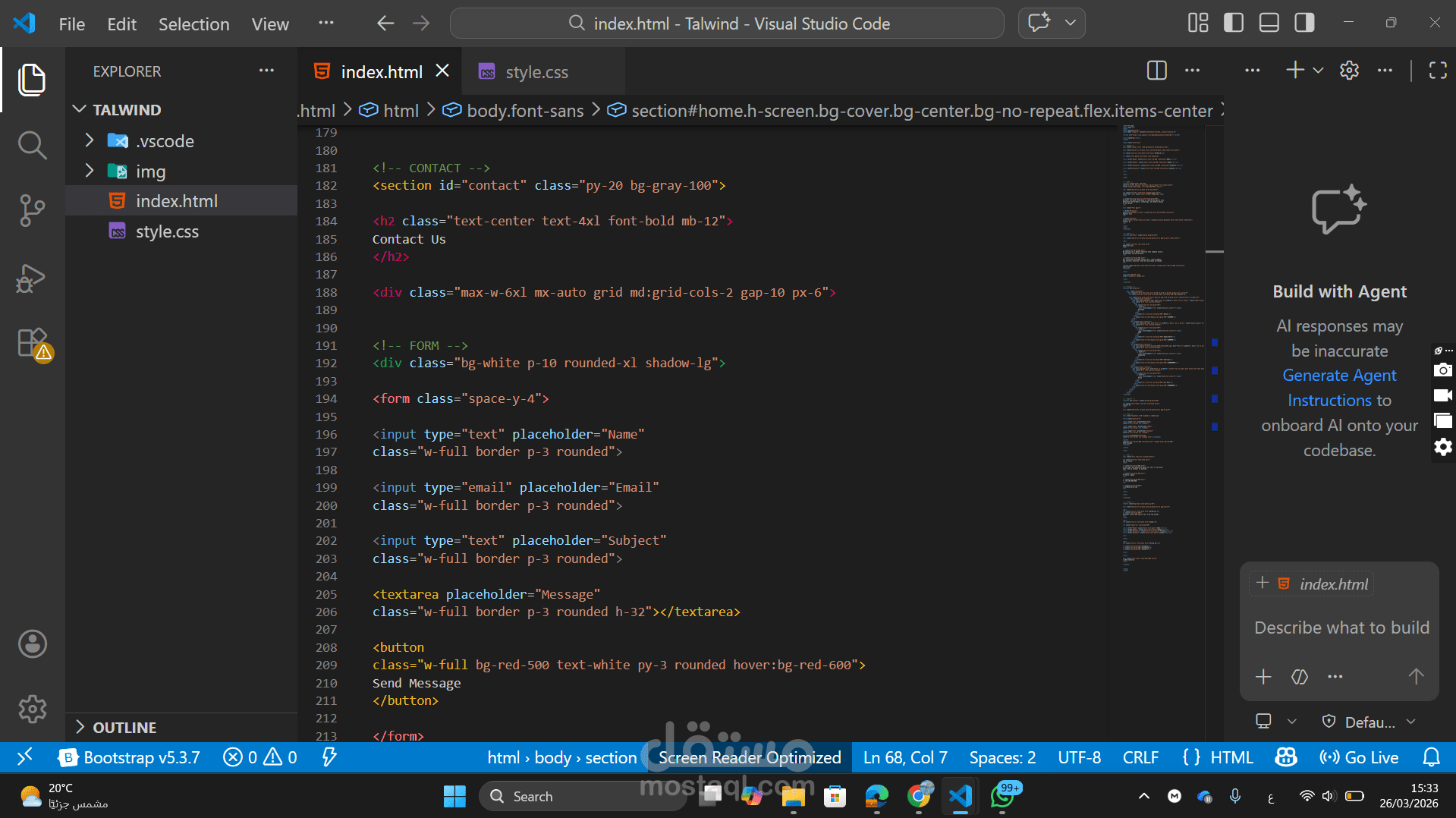1456x818 pixels.
Task: Toggle the primary side bar layout button
Action: click(x=1234, y=23)
